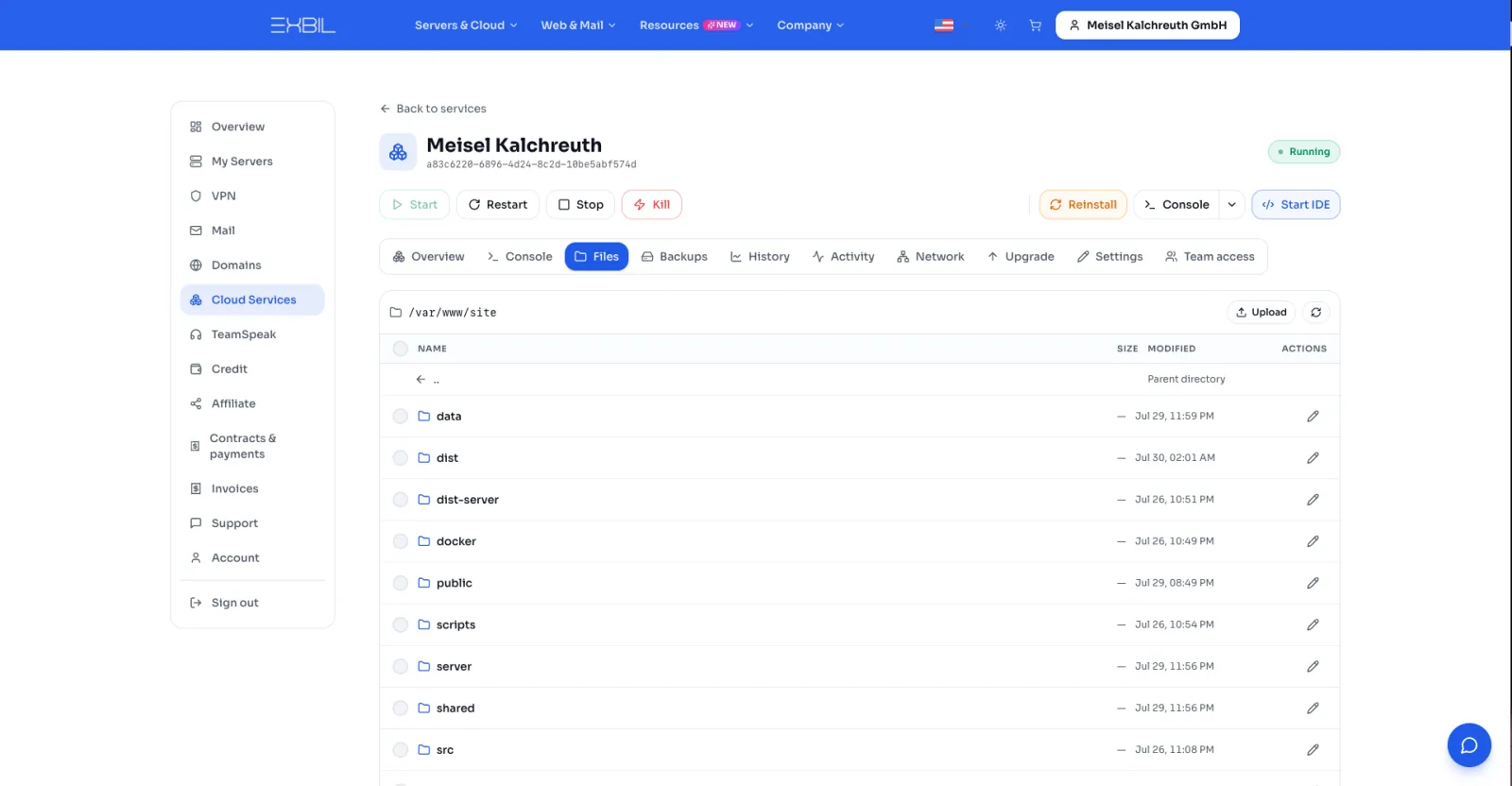1512x786 pixels.
Task: Select the shared folder checkbox
Action: 401,708
